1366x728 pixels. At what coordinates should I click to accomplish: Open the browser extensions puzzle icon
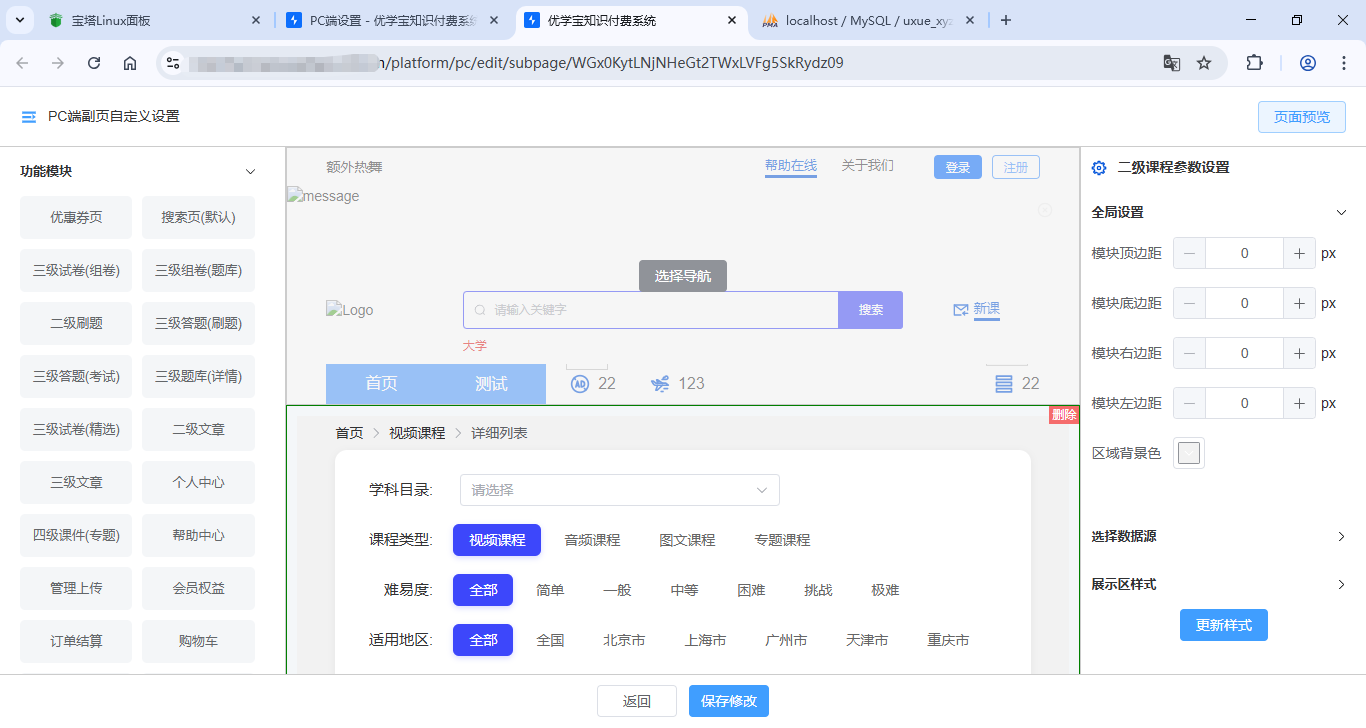click(1254, 63)
